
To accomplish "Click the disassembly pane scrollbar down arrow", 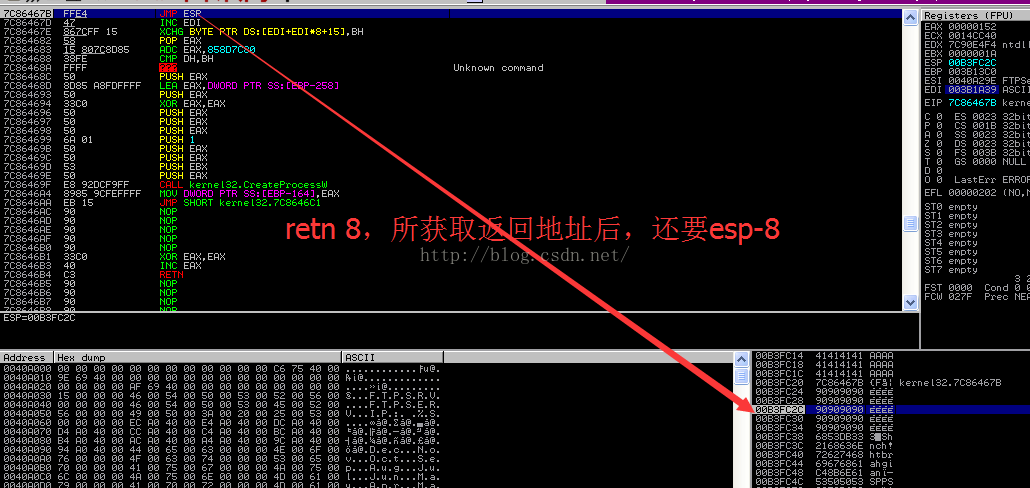I will click(x=910, y=302).
